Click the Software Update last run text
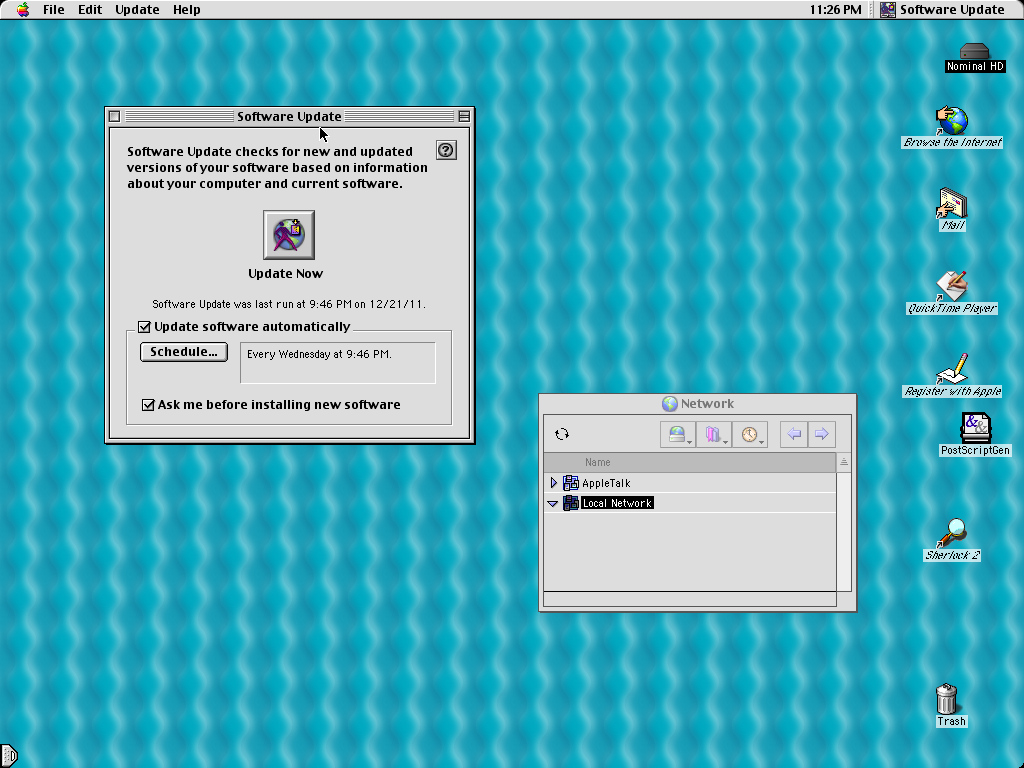This screenshot has width=1024, height=768. click(x=289, y=304)
